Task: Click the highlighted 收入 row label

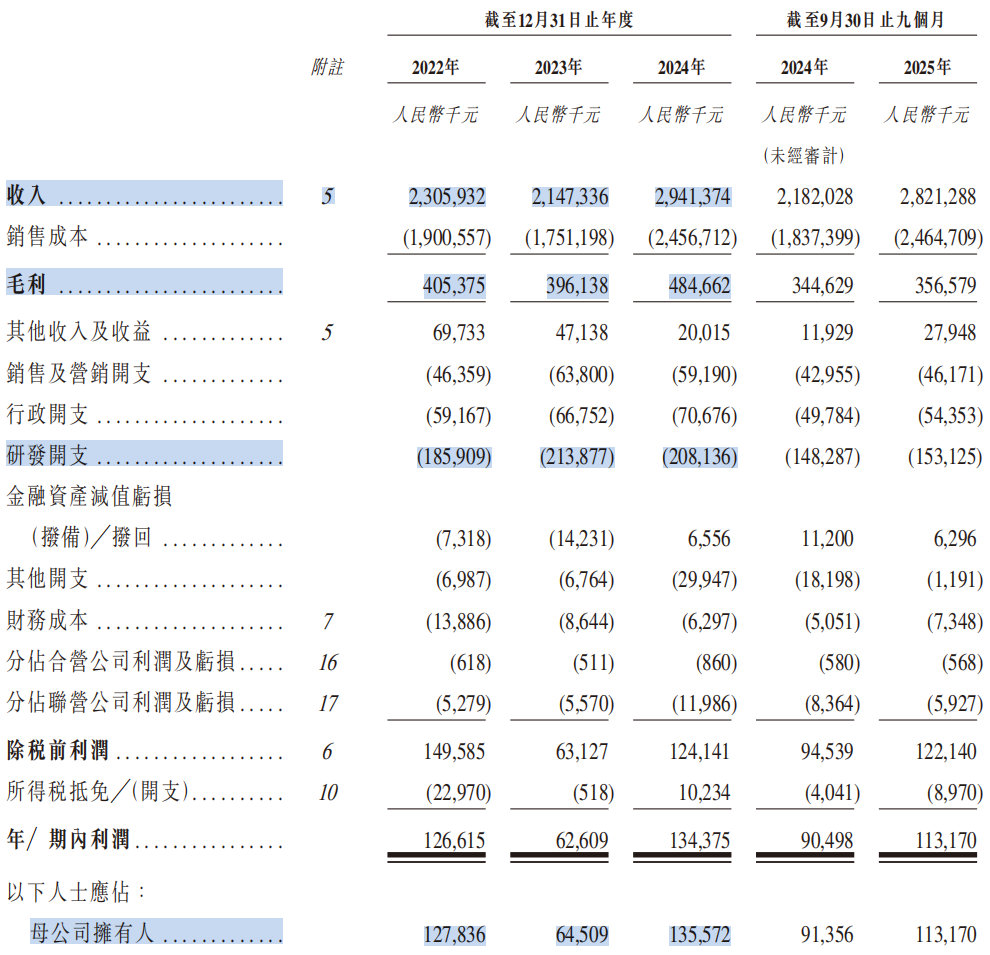Action: point(27,196)
